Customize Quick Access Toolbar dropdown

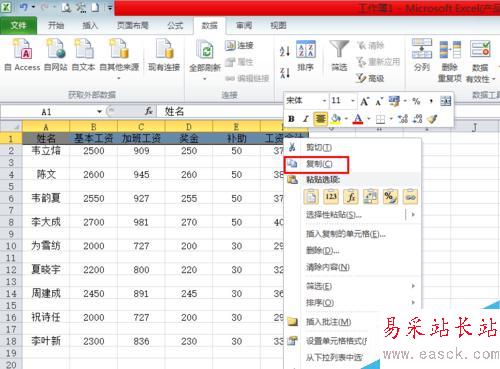110,7
